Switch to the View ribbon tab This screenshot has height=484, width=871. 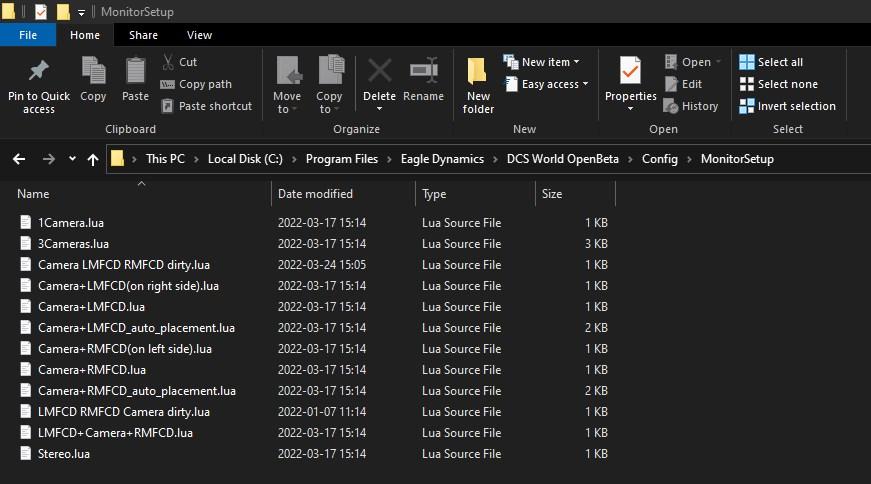click(199, 35)
